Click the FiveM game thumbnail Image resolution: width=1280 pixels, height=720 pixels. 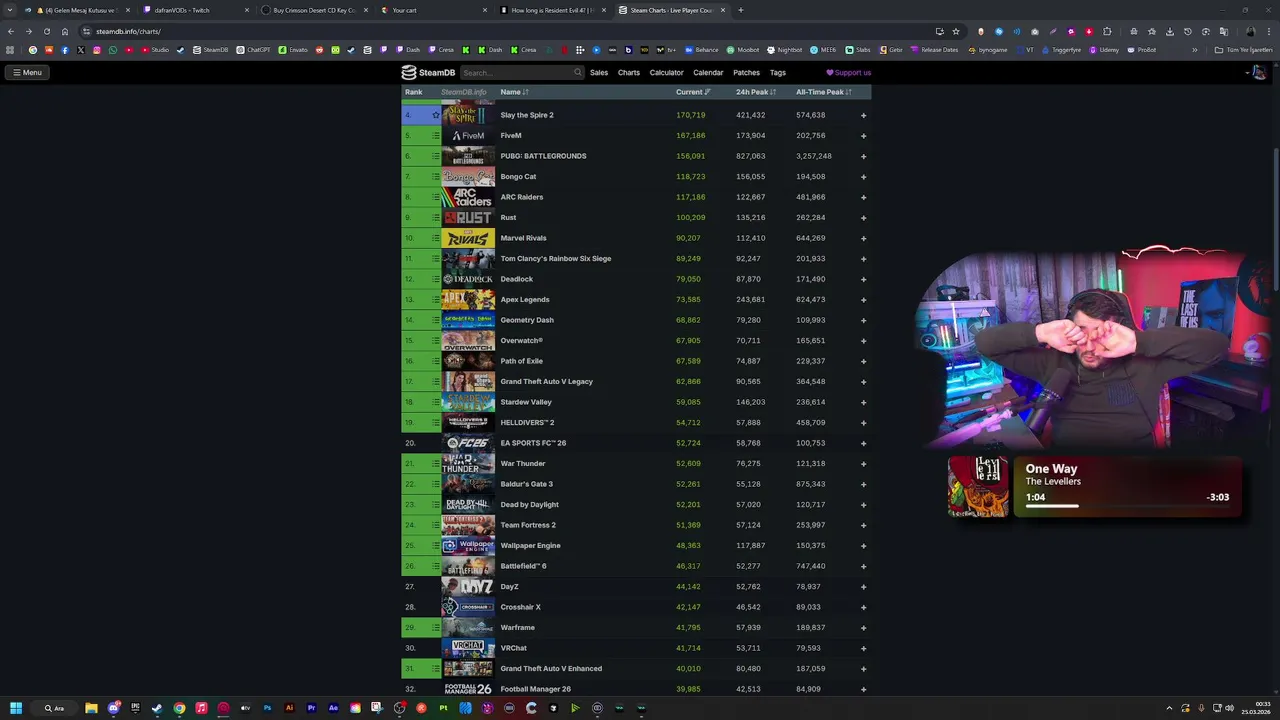coord(468,136)
